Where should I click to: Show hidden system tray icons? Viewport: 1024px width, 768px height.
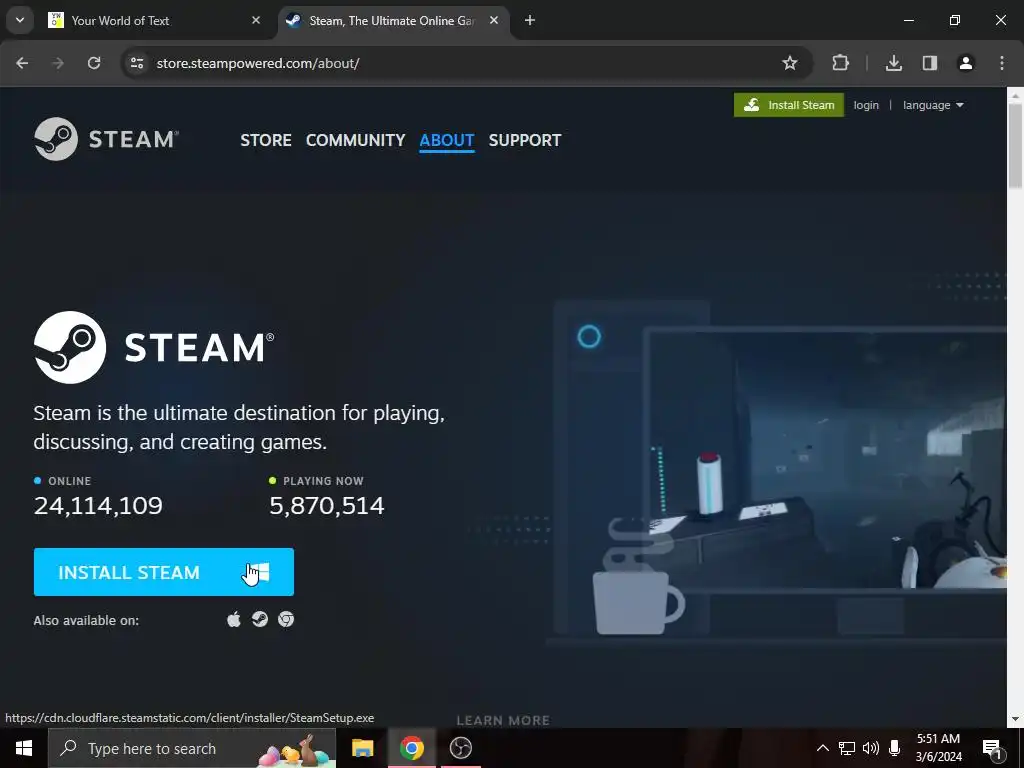pyautogui.click(x=823, y=748)
